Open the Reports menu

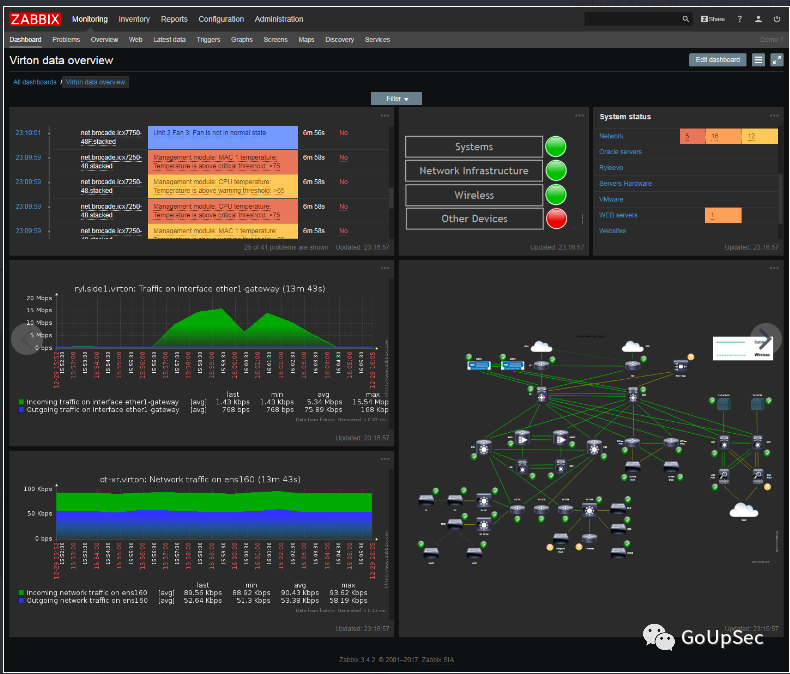pyautogui.click(x=174, y=19)
